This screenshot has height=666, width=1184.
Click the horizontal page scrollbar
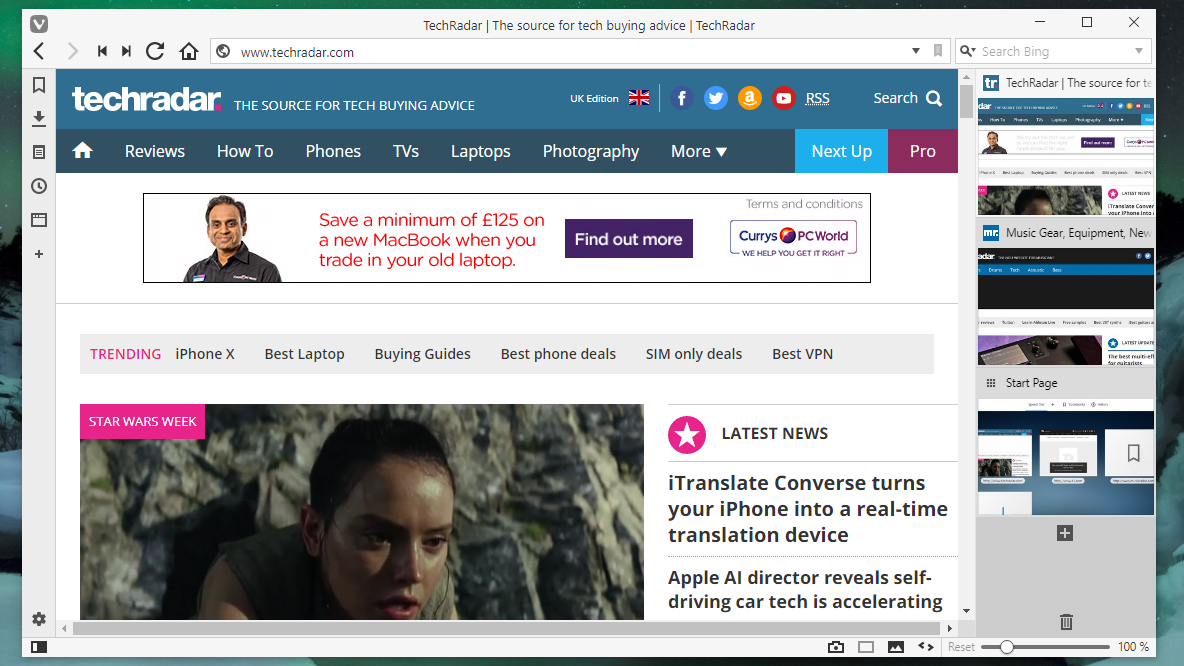click(x=506, y=628)
